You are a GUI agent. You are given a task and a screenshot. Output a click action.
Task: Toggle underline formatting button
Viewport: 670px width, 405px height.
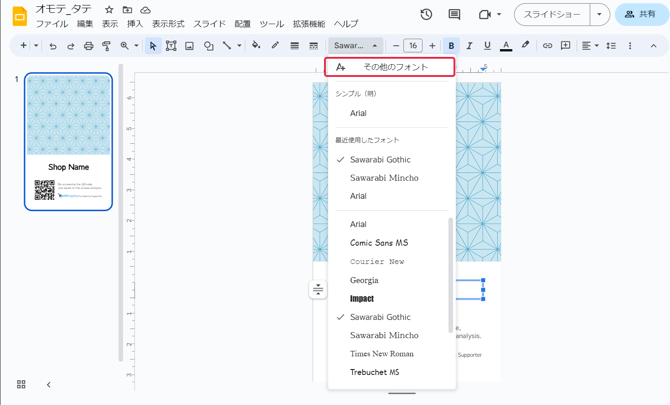pyautogui.click(x=487, y=46)
